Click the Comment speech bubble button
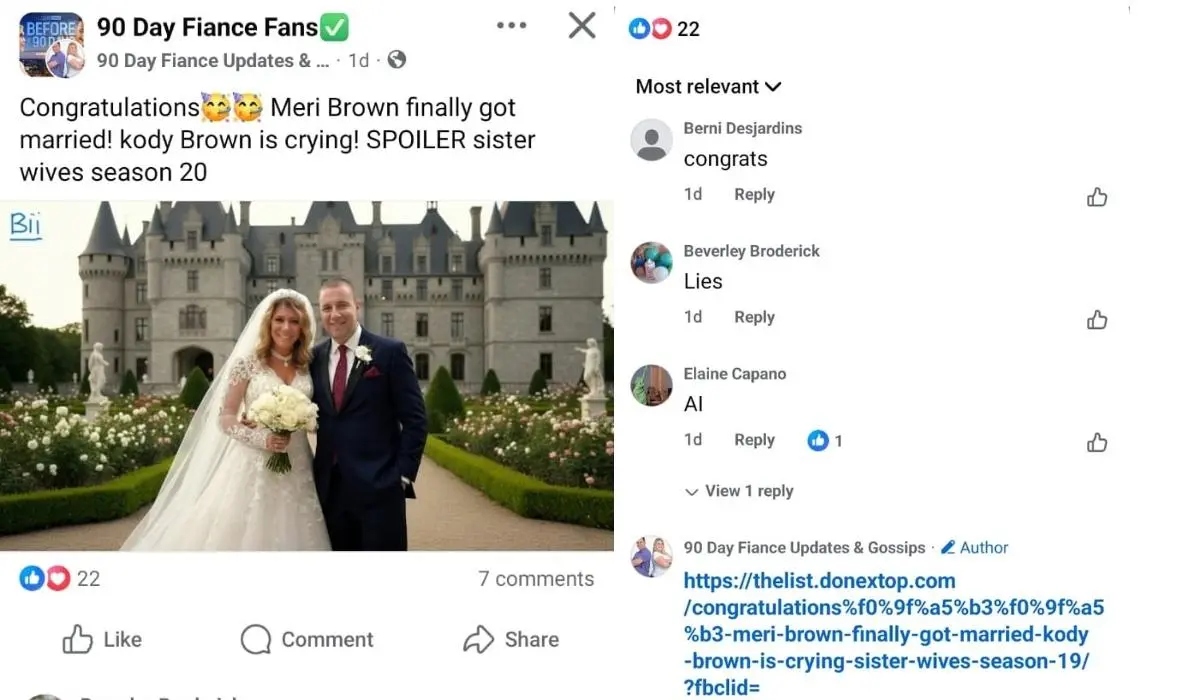This screenshot has width=1200, height=700. [307, 639]
